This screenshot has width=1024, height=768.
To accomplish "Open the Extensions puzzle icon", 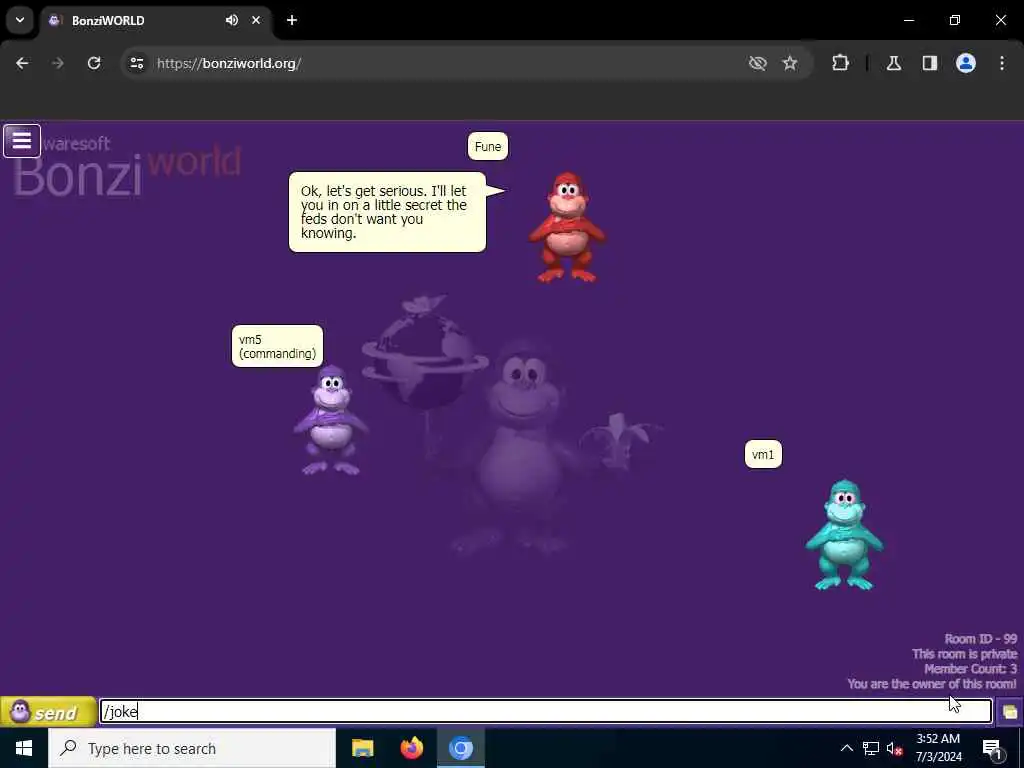I will click(x=840, y=63).
